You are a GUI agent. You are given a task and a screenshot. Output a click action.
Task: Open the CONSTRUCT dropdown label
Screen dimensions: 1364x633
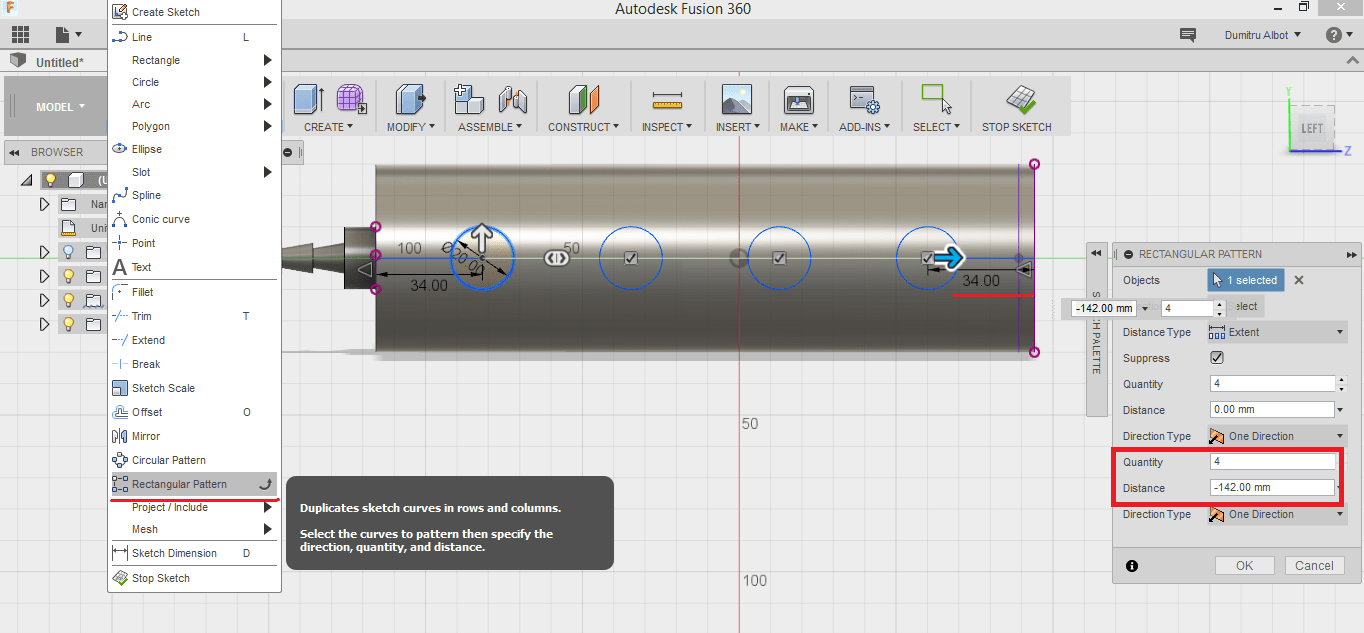(x=583, y=127)
